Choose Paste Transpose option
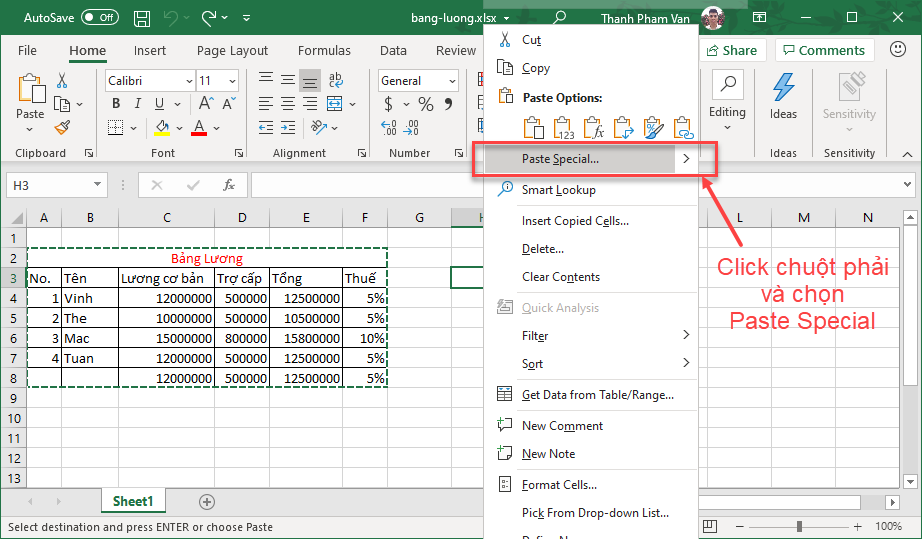The height and width of the screenshot is (539, 922). click(x=624, y=128)
